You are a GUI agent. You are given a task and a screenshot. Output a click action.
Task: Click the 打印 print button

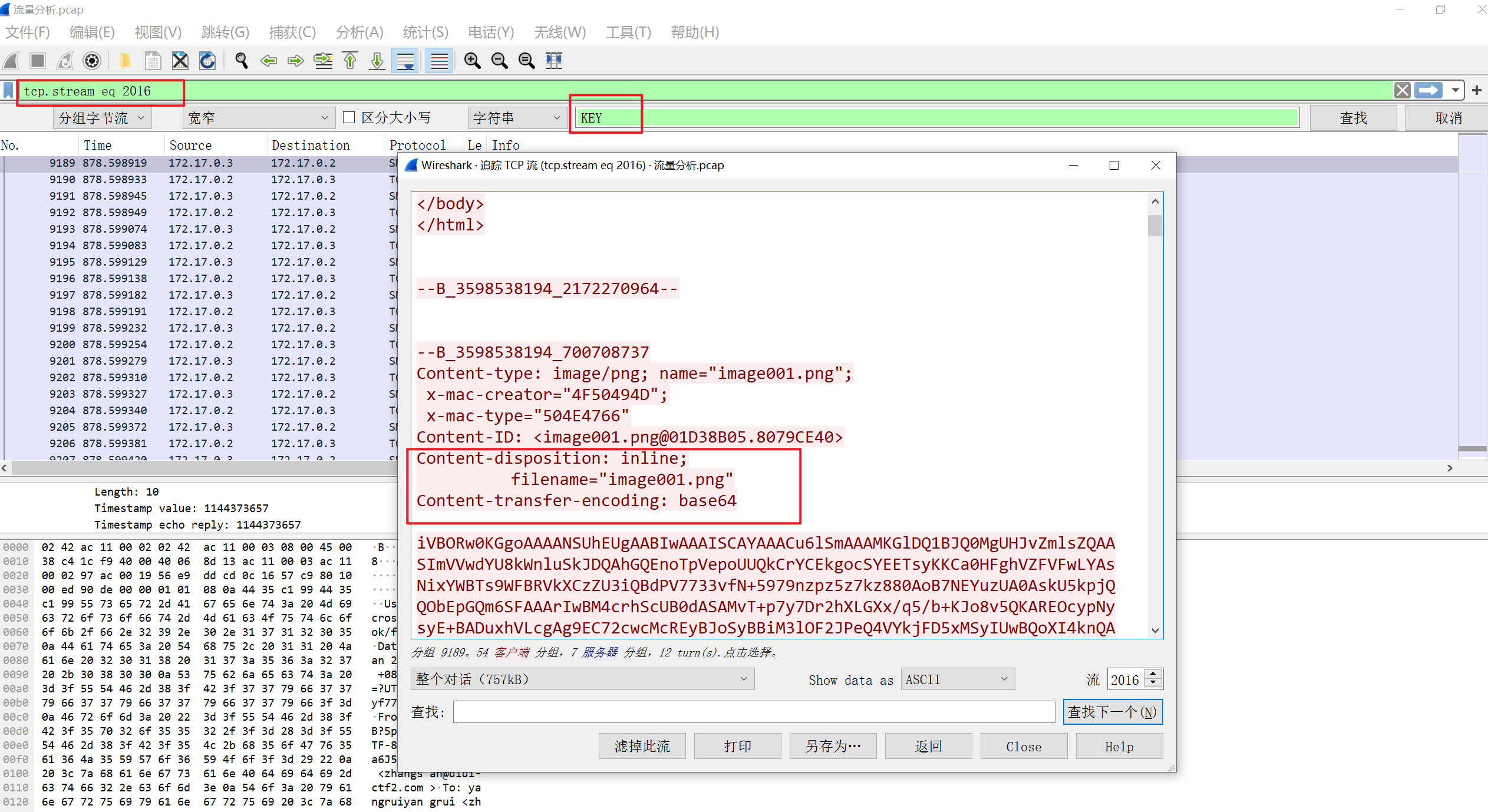coord(737,746)
